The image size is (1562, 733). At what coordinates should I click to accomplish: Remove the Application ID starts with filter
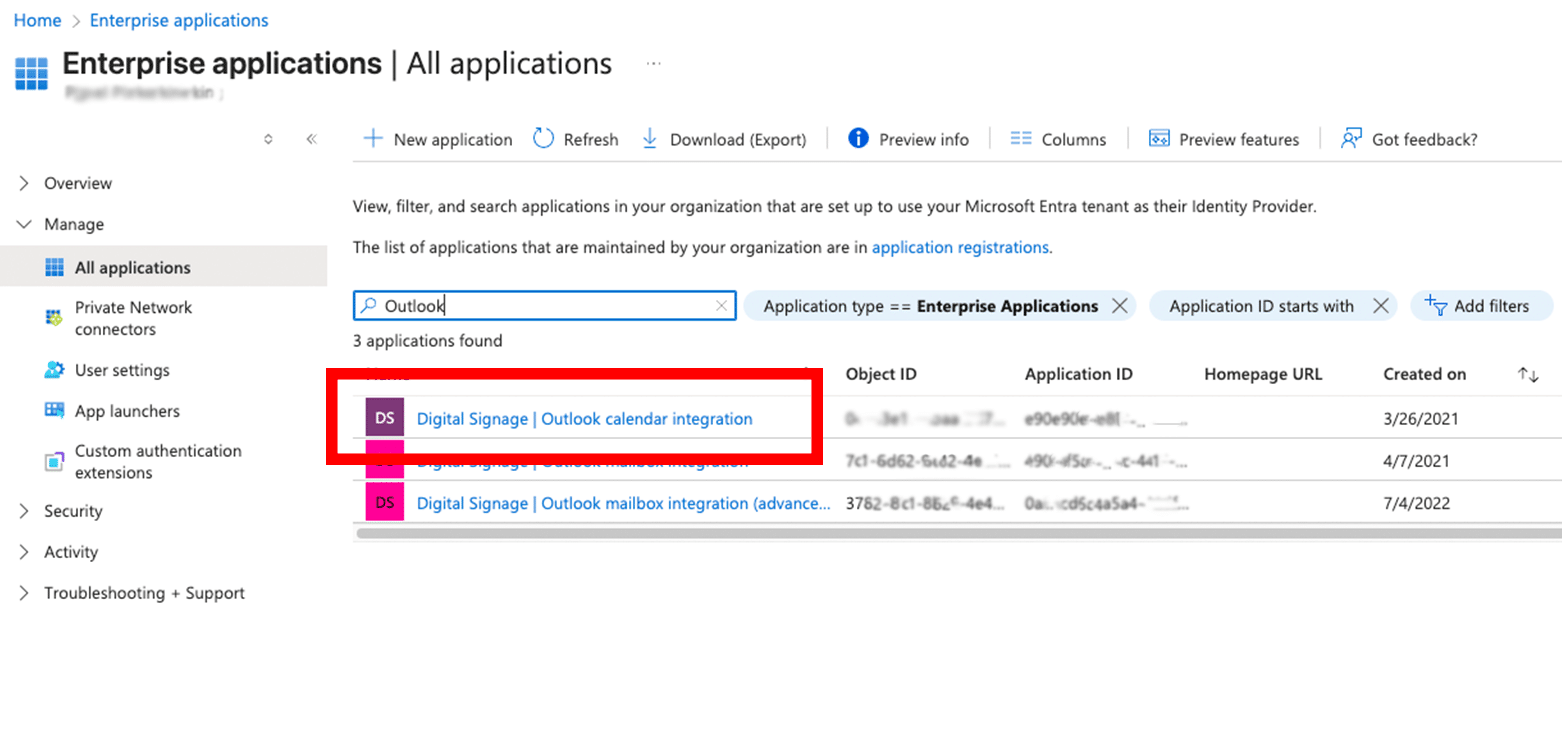point(1381,306)
